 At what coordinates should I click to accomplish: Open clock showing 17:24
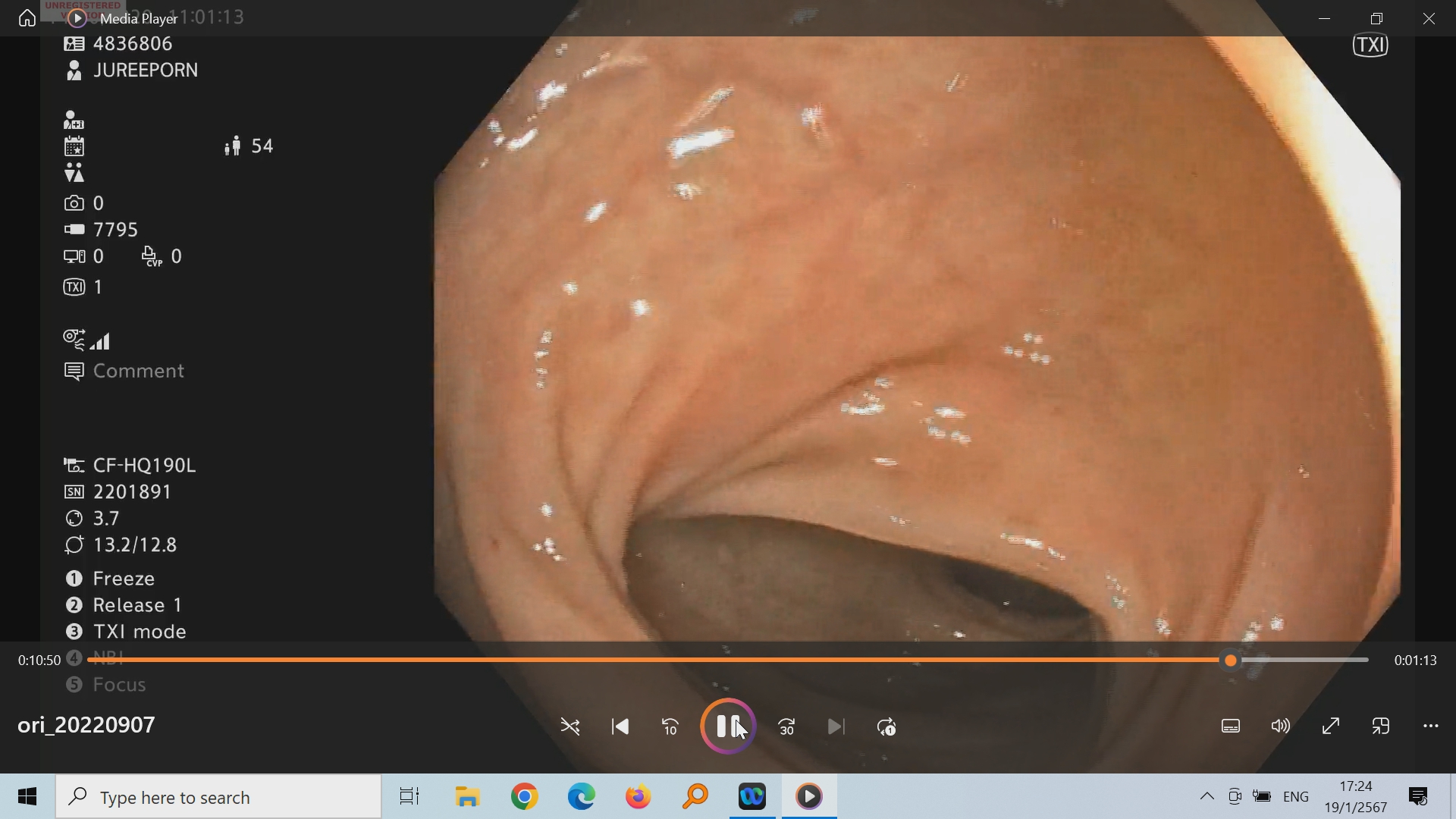(1356, 797)
